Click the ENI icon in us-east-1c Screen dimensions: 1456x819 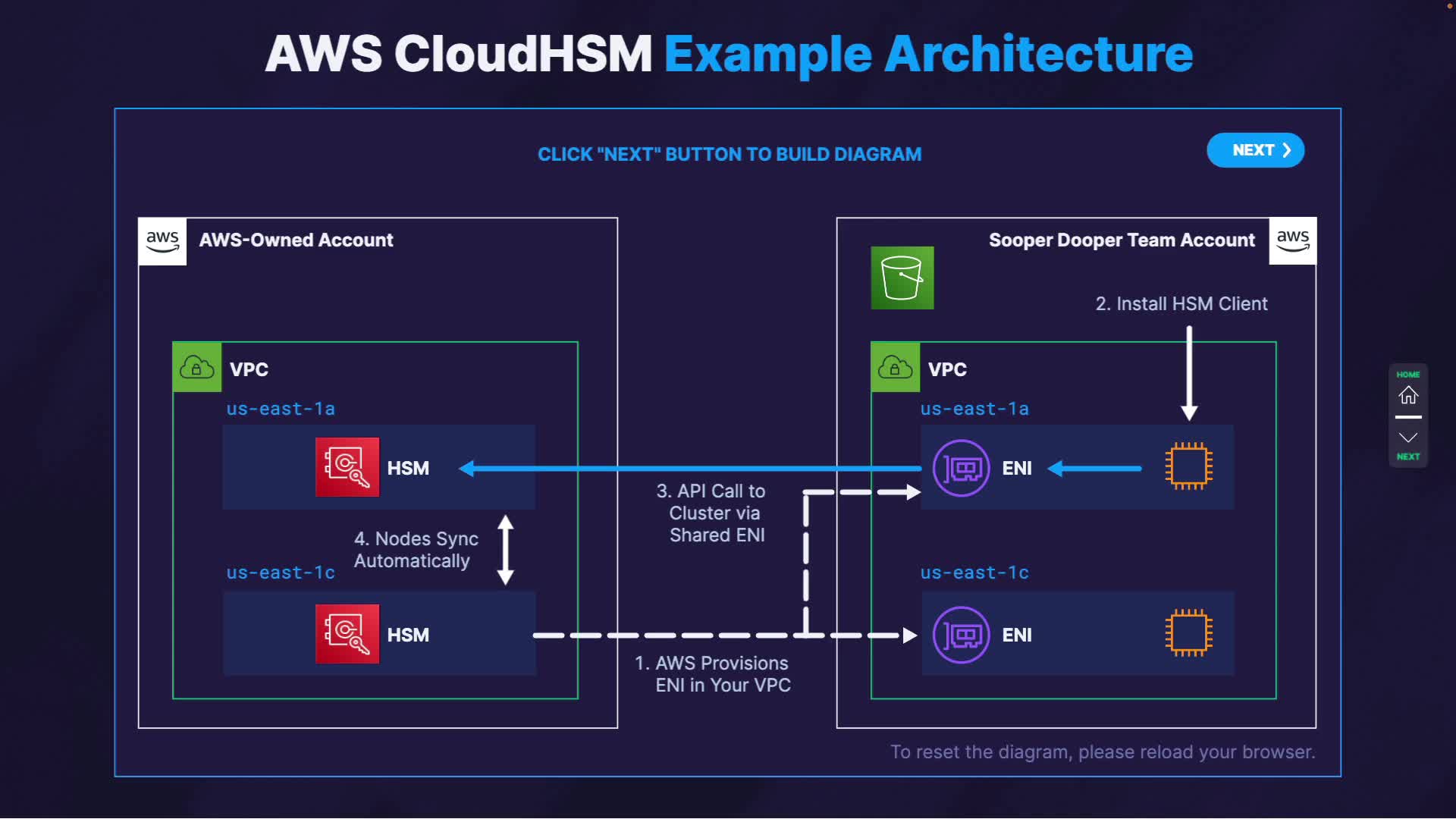pos(961,635)
